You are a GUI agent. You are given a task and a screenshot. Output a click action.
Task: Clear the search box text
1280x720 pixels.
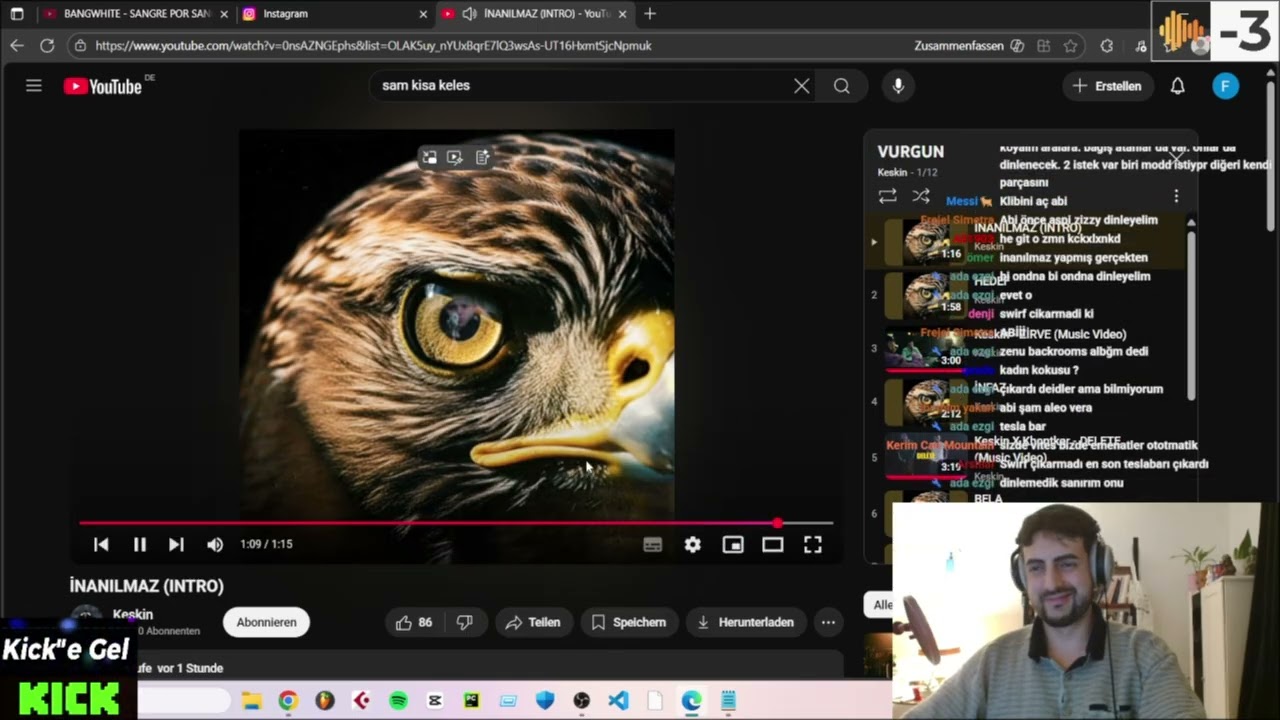pos(801,86)
